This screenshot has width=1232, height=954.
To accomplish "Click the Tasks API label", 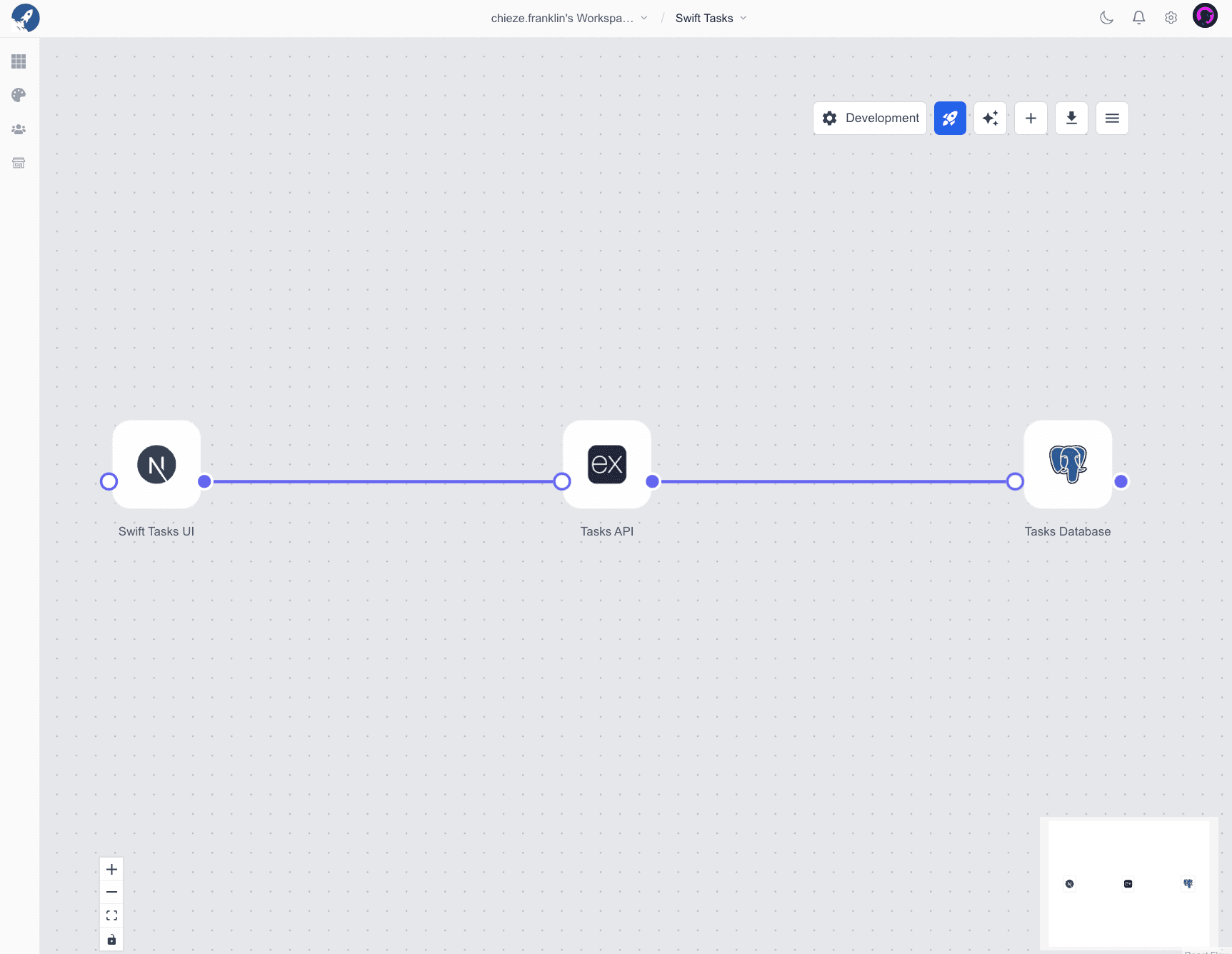I will [x=607, y=531].
